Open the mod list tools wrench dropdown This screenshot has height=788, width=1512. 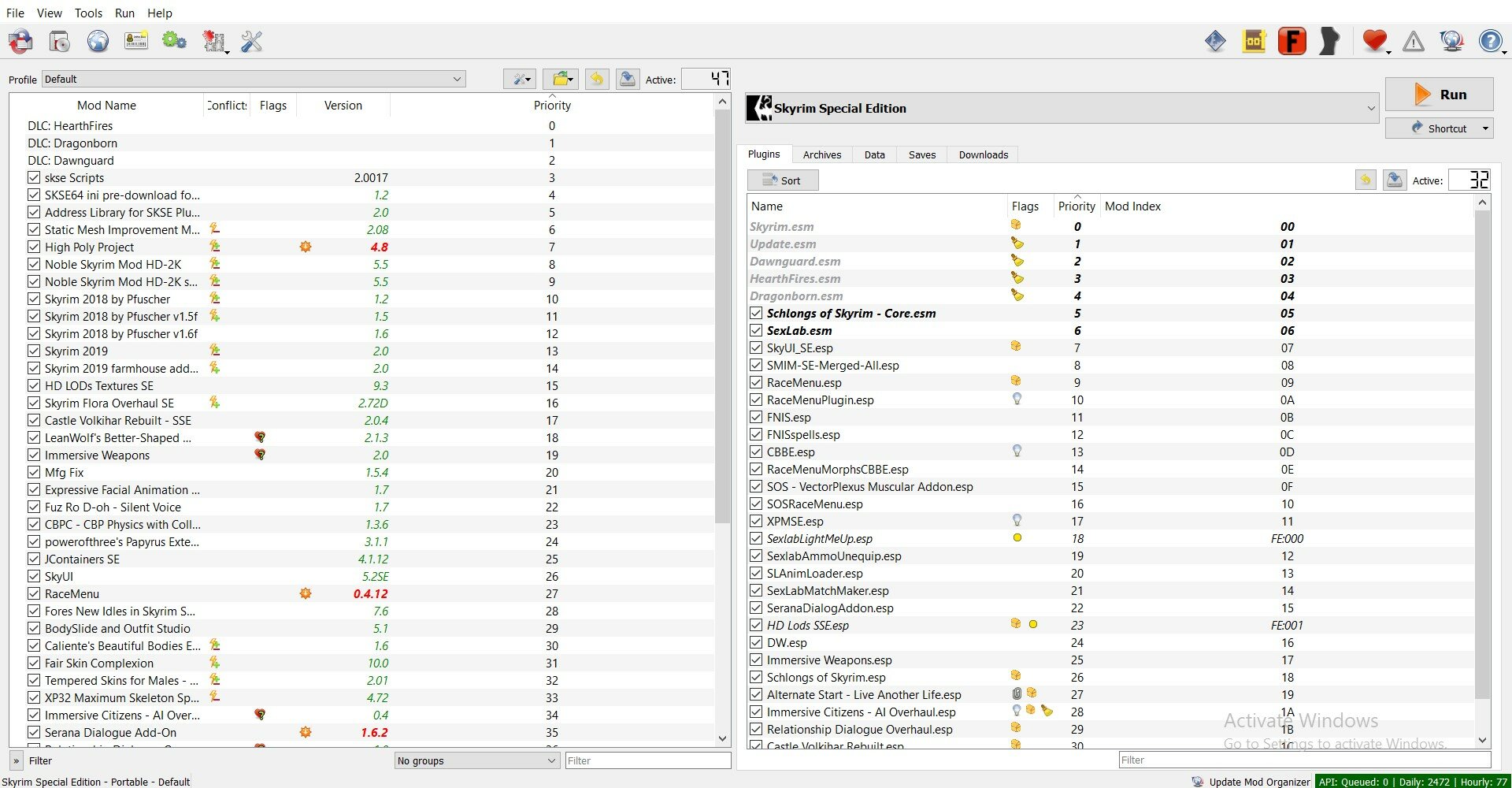[520, 79]
